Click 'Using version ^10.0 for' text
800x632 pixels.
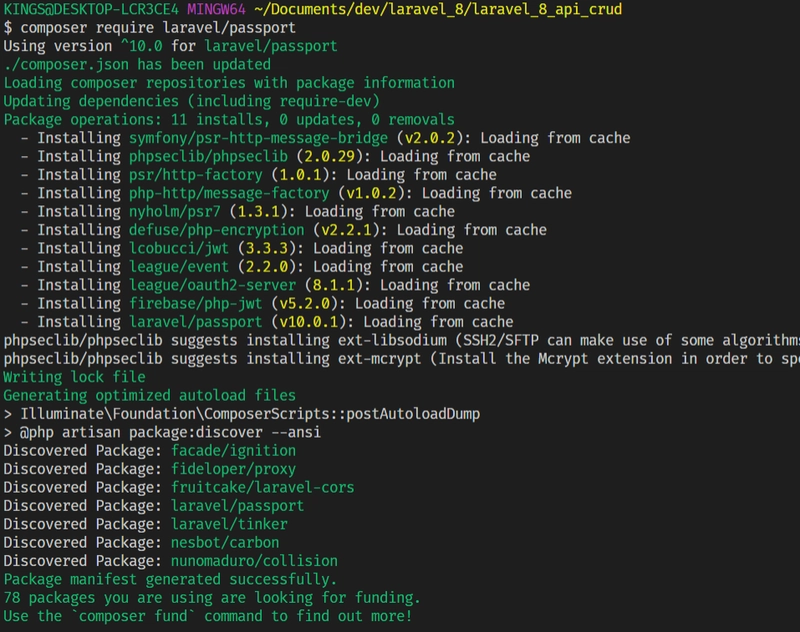99,46
